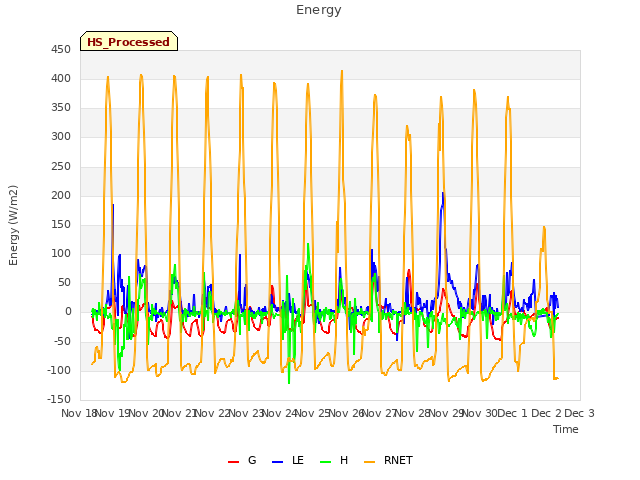Click the Nov 26 x-axis label
The width and height of the screenshot is (640, 480).
click(x=347, y=413)
